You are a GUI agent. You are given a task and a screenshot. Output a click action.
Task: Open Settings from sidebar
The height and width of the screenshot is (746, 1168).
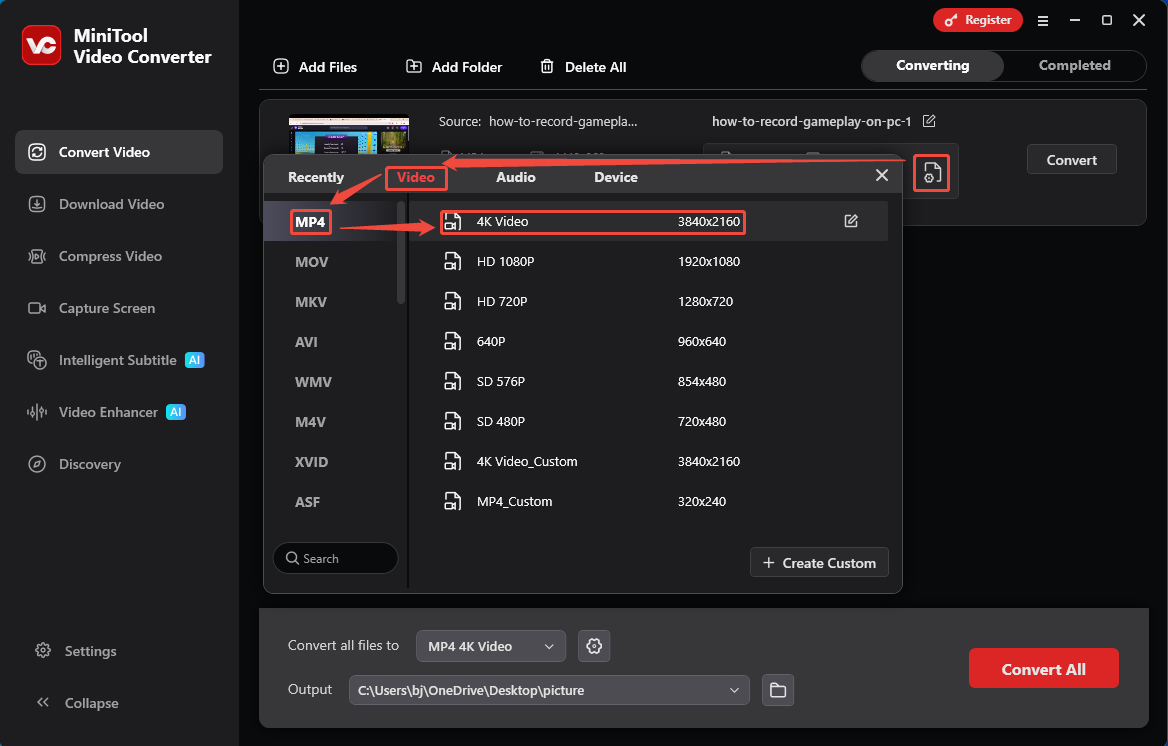point(76,651)
